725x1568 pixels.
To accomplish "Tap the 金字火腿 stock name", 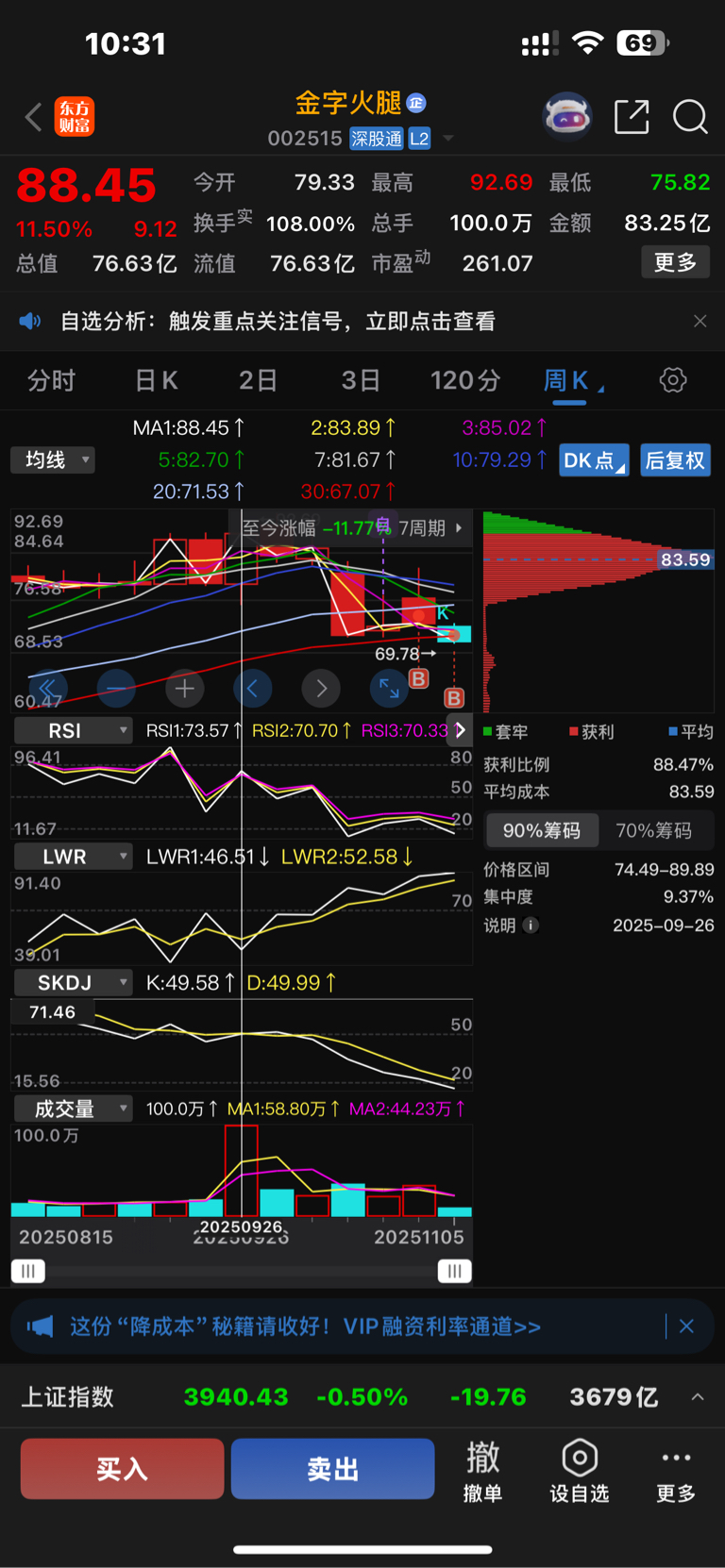I will [x=349, y=102].
